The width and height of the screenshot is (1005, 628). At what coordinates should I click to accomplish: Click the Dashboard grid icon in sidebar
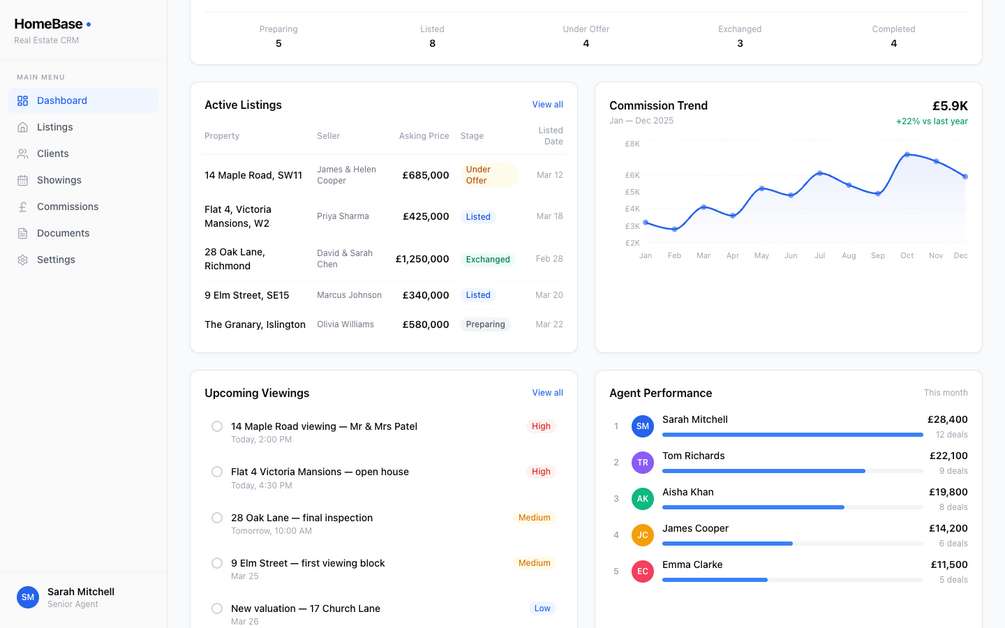22,101
